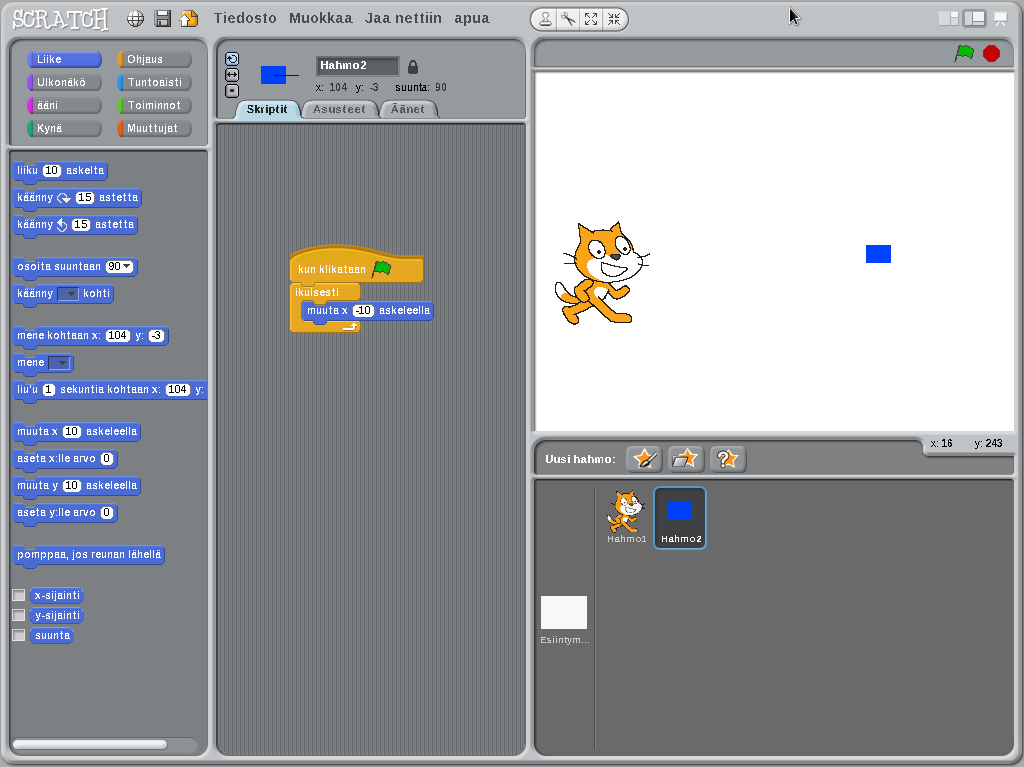
Task: Click the steps value in liiku askelta block
Action: 52,171
